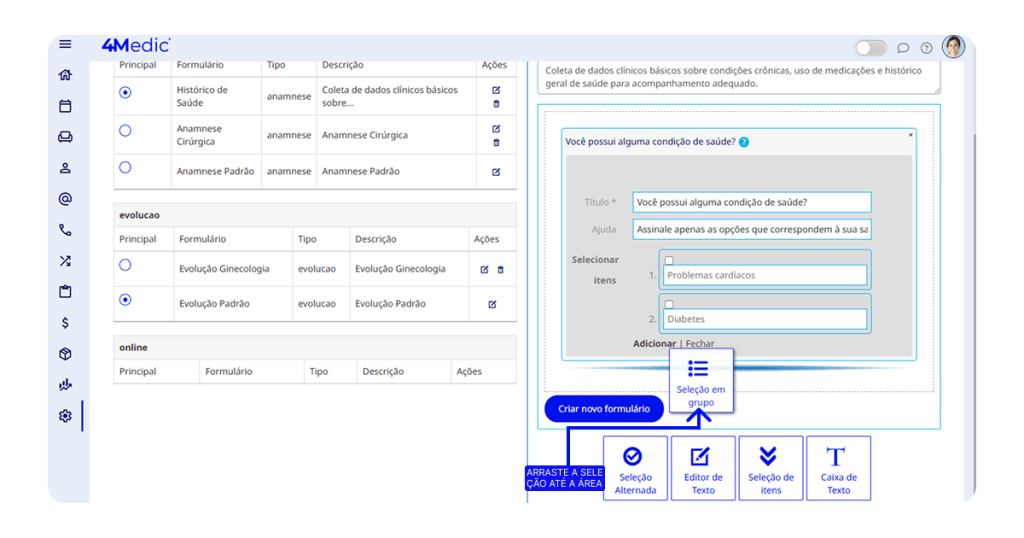Open the phone icon in sidebar
The image size is (1024, 538).
pos(65,230)
